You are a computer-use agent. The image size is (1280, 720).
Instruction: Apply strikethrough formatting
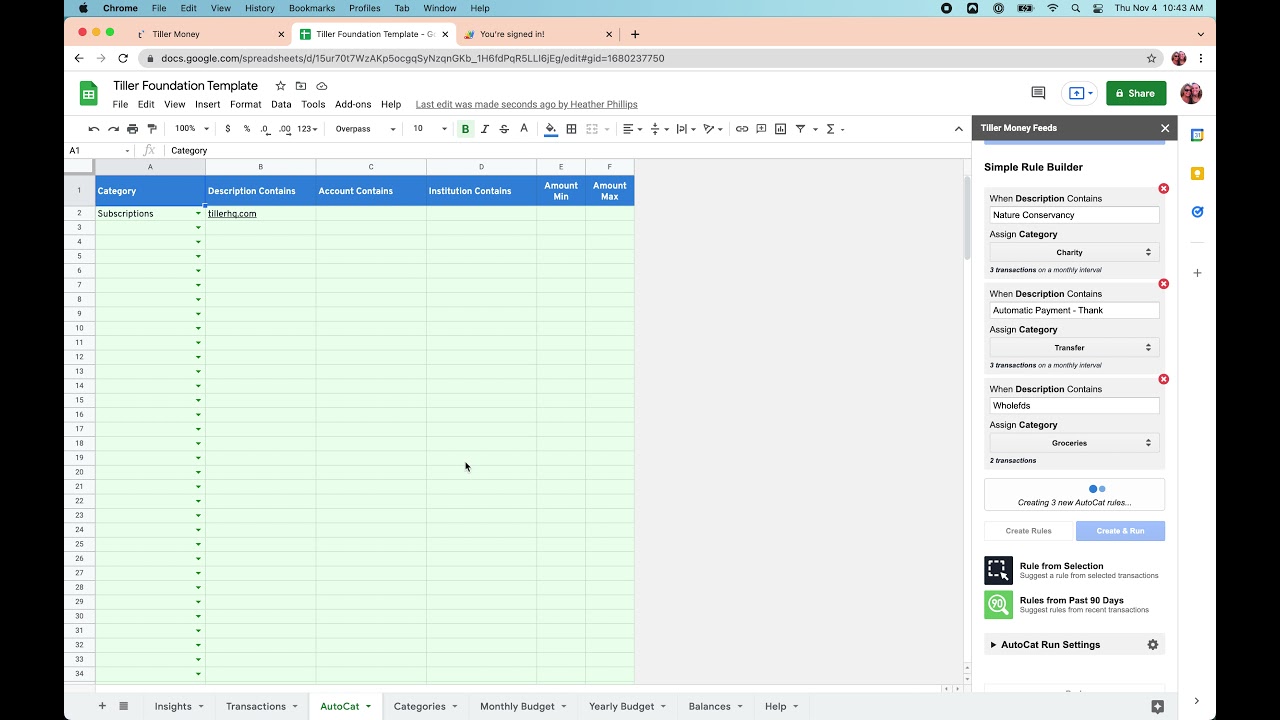coord(504,129)
